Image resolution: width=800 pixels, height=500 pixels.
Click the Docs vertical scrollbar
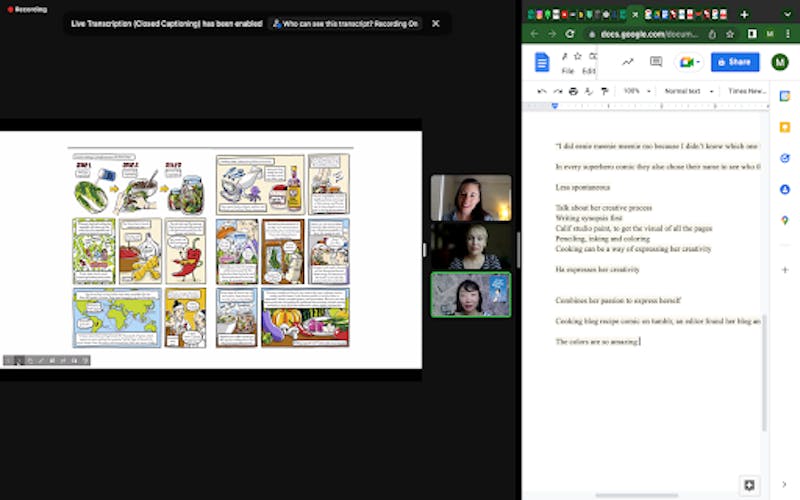point(764,372)
